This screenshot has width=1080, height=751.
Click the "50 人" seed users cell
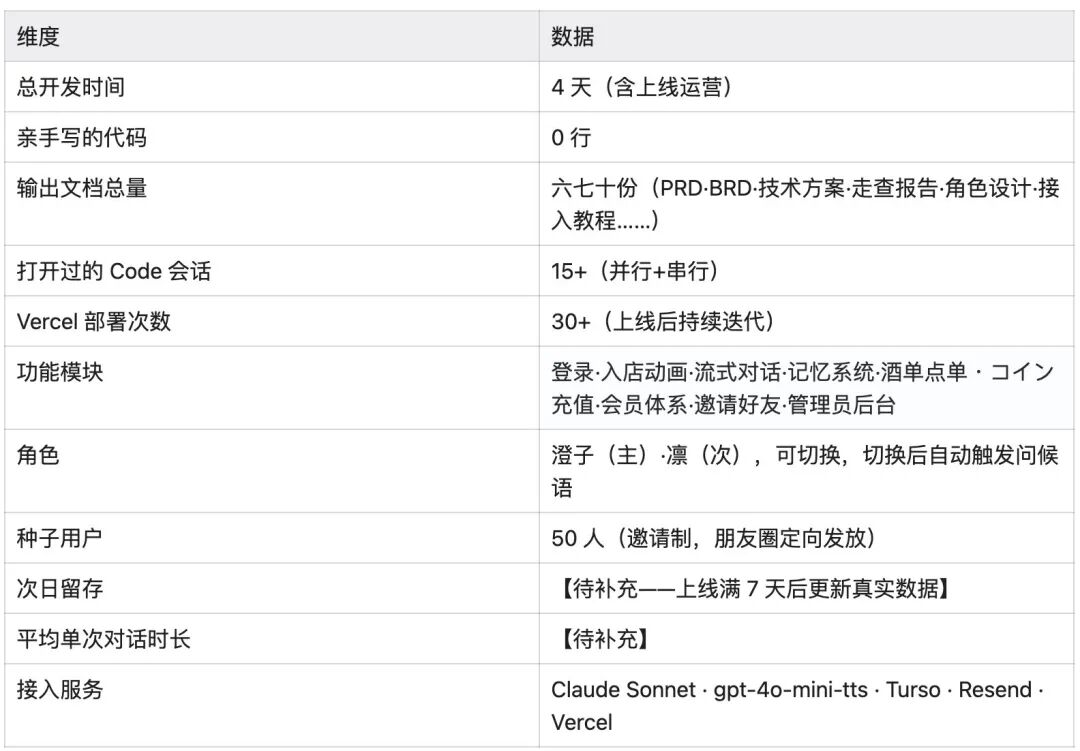(714, 538)
